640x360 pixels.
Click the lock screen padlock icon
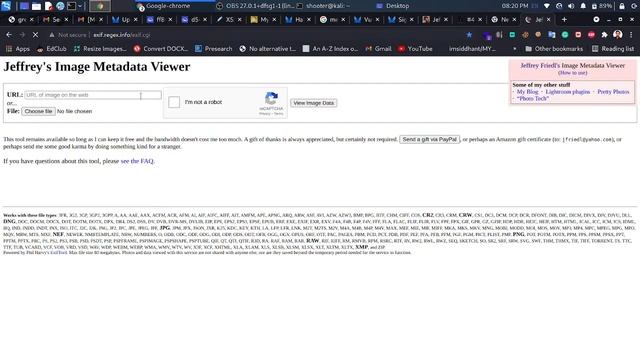pyautogui.click(x=622, y=6)
